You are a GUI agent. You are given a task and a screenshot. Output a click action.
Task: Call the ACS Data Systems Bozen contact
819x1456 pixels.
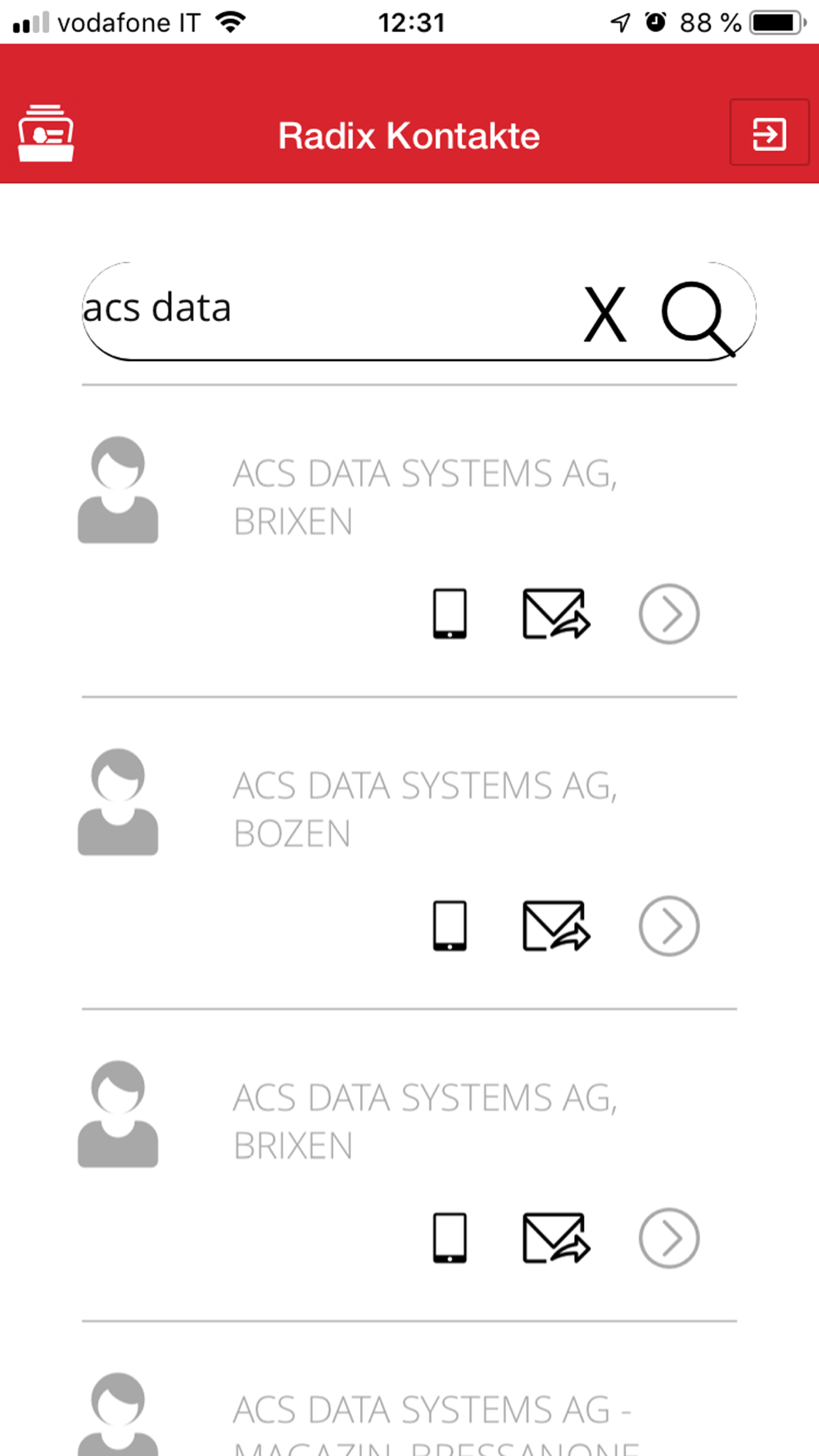pos(450,925)
